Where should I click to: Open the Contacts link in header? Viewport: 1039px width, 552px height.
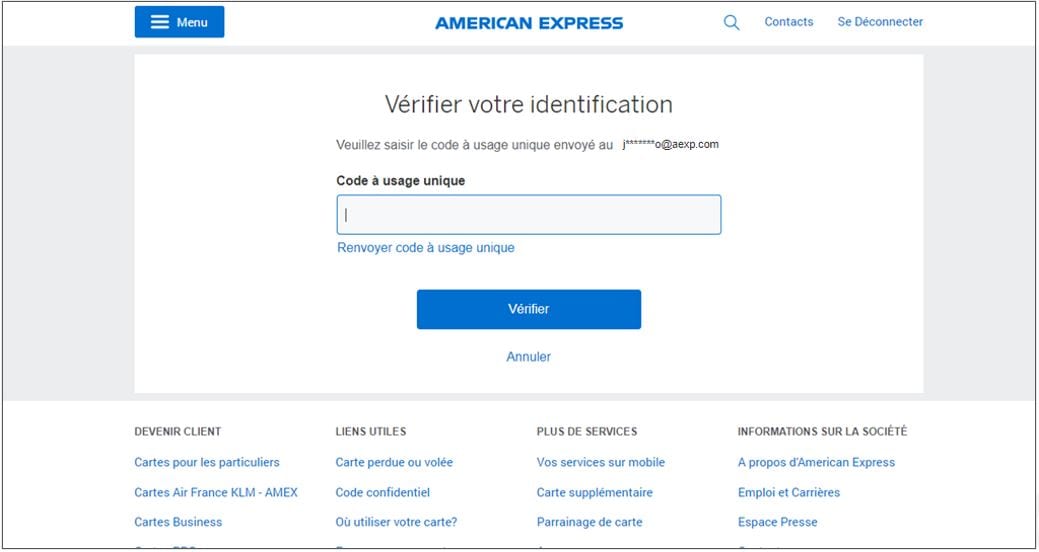788,22
